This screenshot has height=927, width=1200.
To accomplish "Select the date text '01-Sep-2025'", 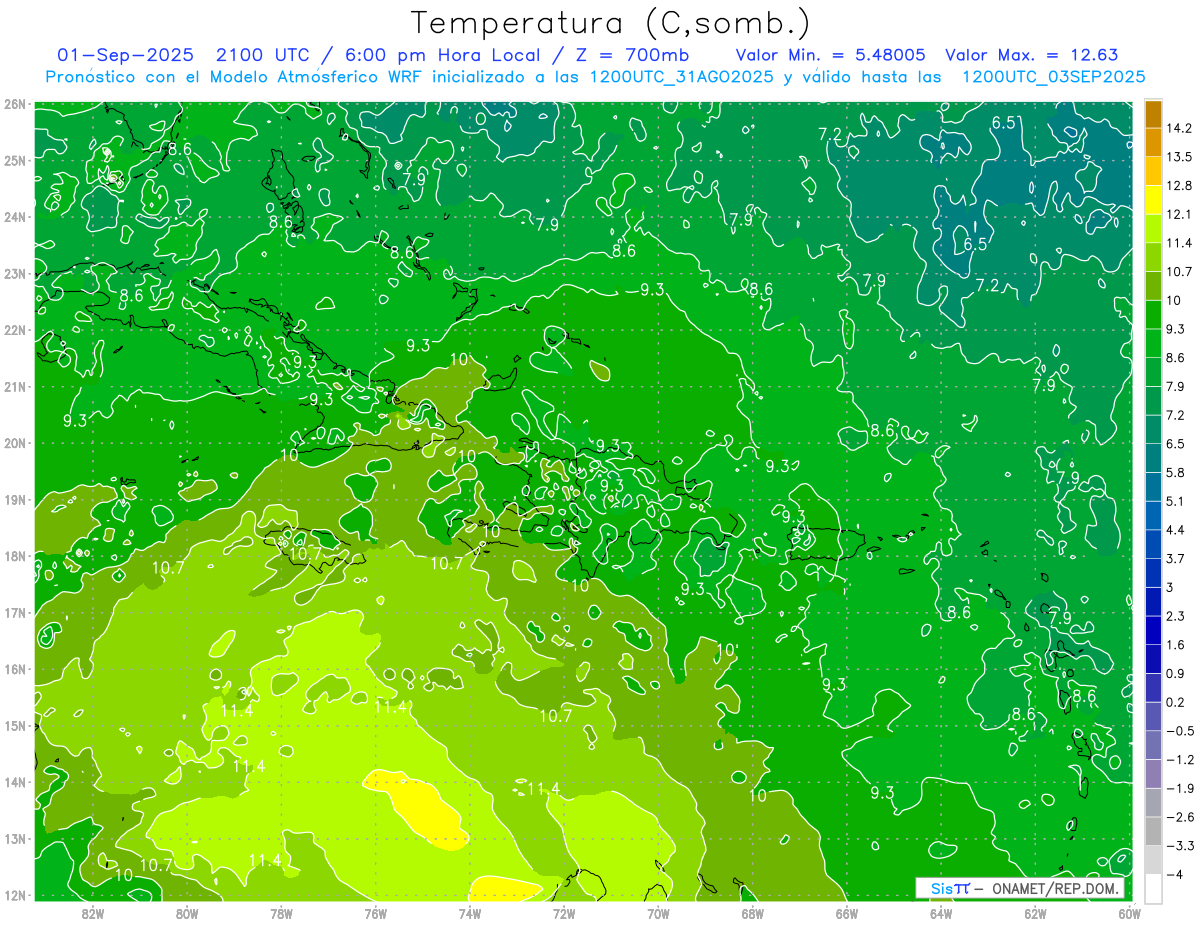I will tap(125, 56).
